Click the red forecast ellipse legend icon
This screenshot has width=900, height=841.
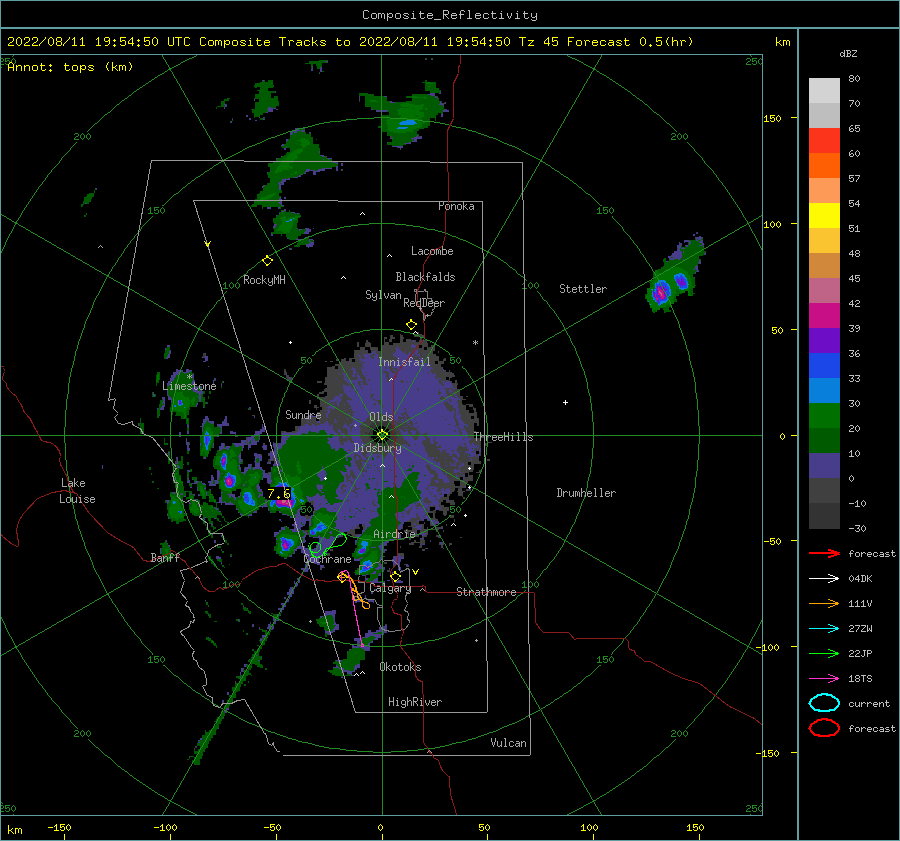(824, 728)
